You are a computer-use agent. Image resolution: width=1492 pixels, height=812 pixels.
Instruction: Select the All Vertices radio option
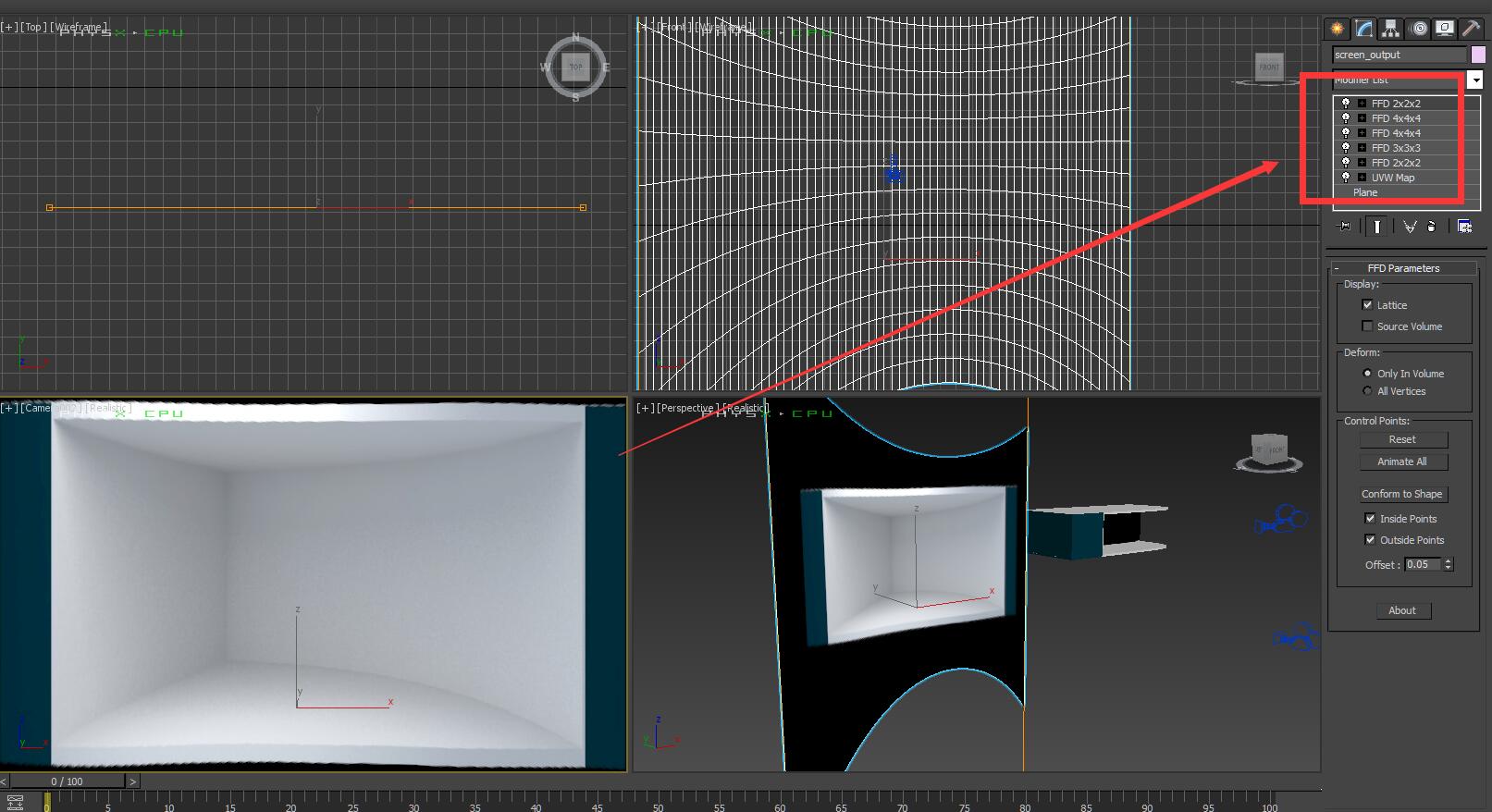coord(1367,391)
